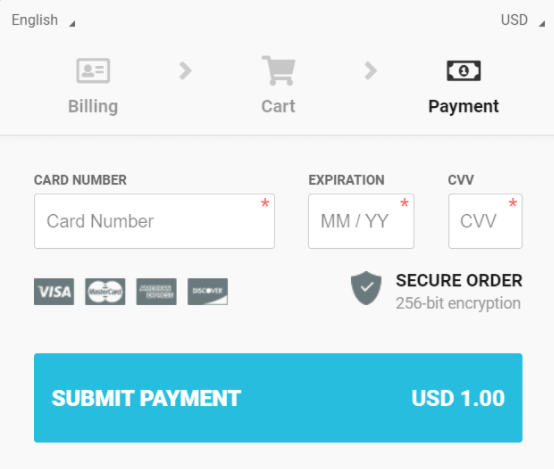The image size is (554, 469).
Task: Click the secure order shield icon
Action: (366, 288)
